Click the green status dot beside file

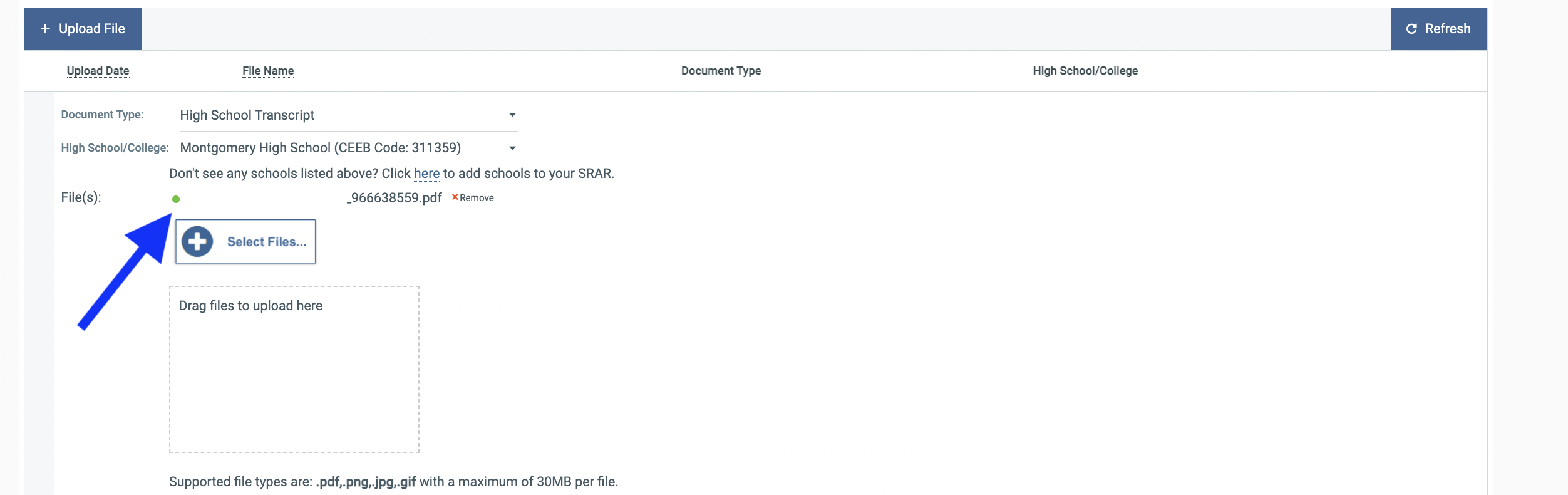click(176, 199)
